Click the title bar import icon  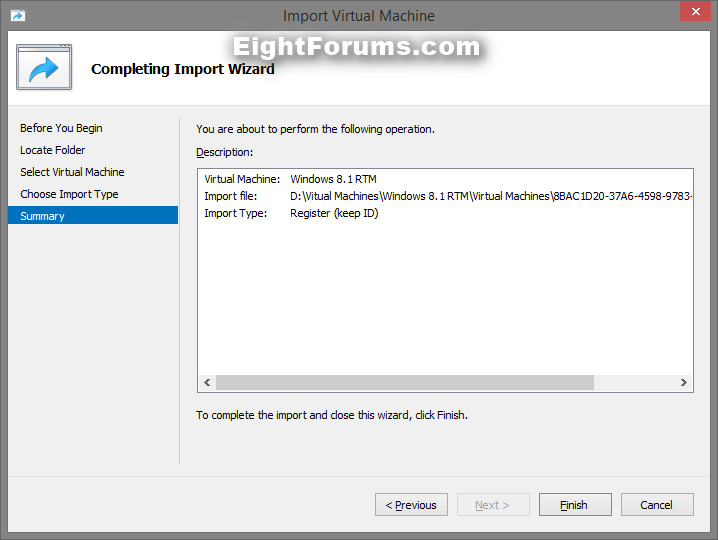pos(18,16)
